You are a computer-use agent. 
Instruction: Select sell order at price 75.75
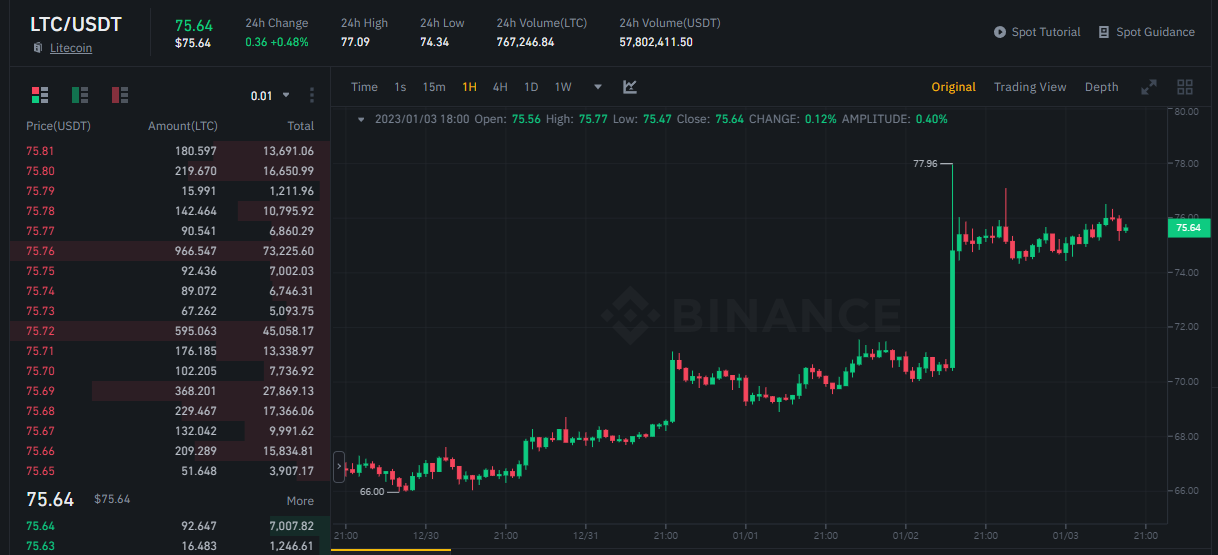170,271
